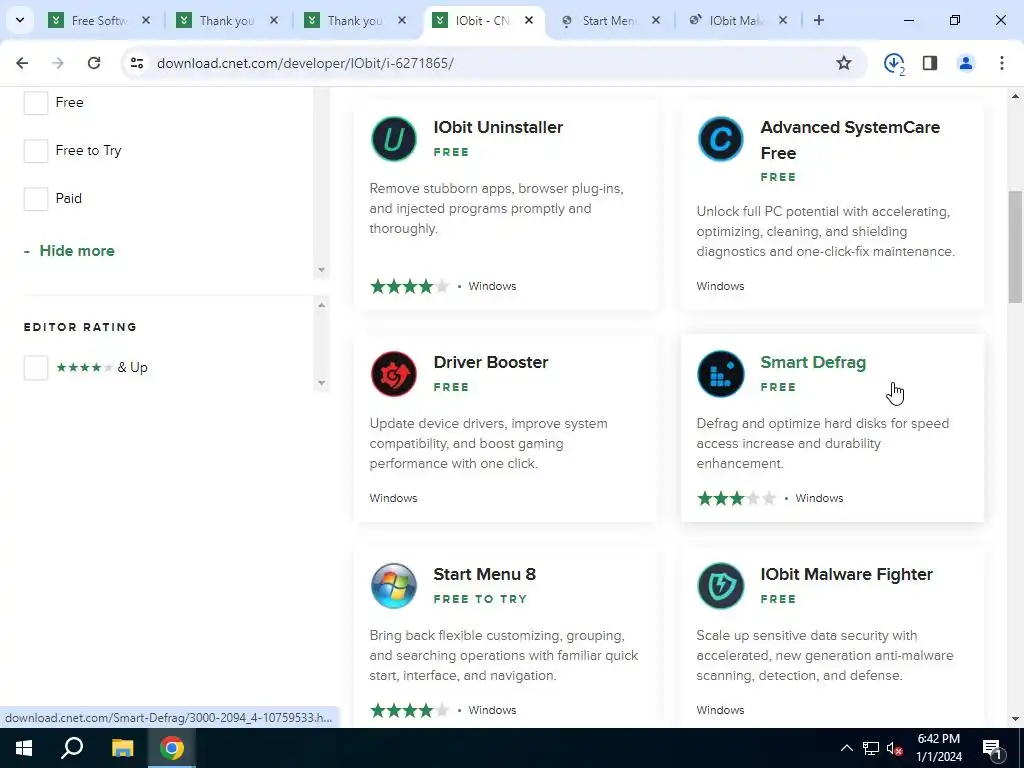The height and width of the screenshot is (768, 1024).
Task: Open the Smart Defrag title link
Action: (813, 362)
